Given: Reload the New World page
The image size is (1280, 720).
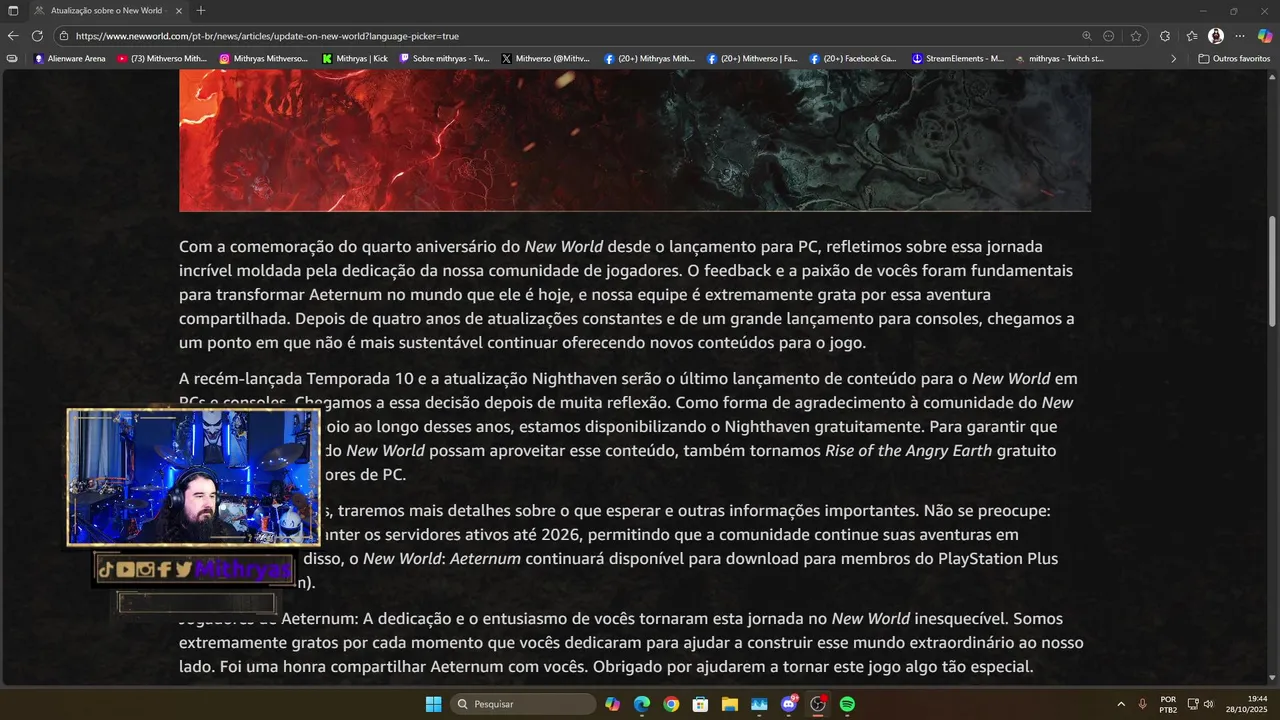Looking at the screenshot, I should click(37, 36).
